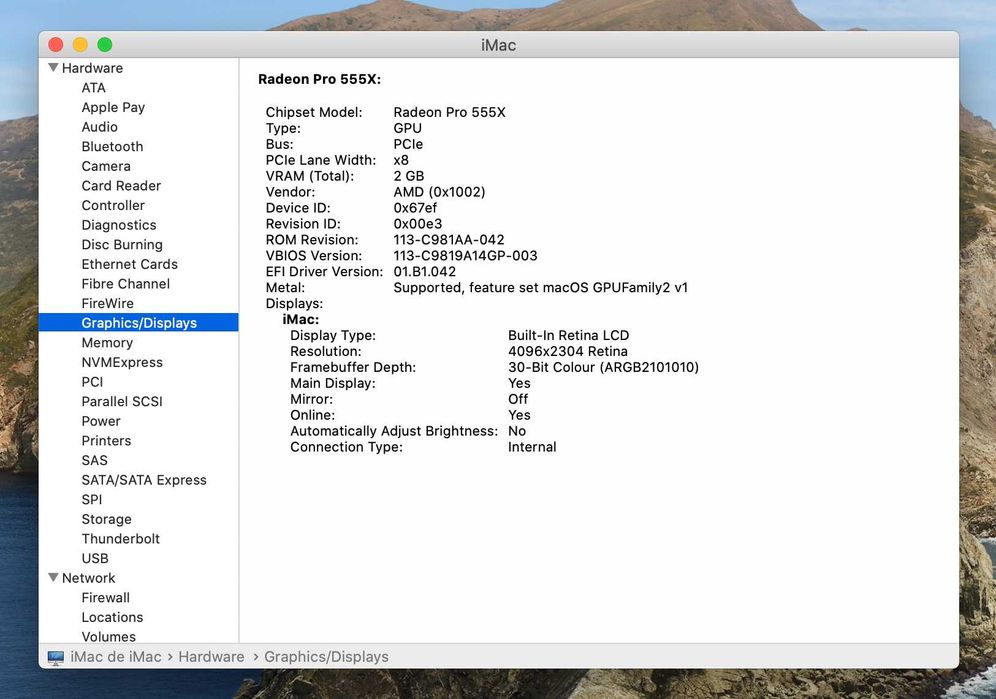This screenshot has width=996, height=699.
Task: Collapse the Hardware section triangle
Action: coord(53,67)
